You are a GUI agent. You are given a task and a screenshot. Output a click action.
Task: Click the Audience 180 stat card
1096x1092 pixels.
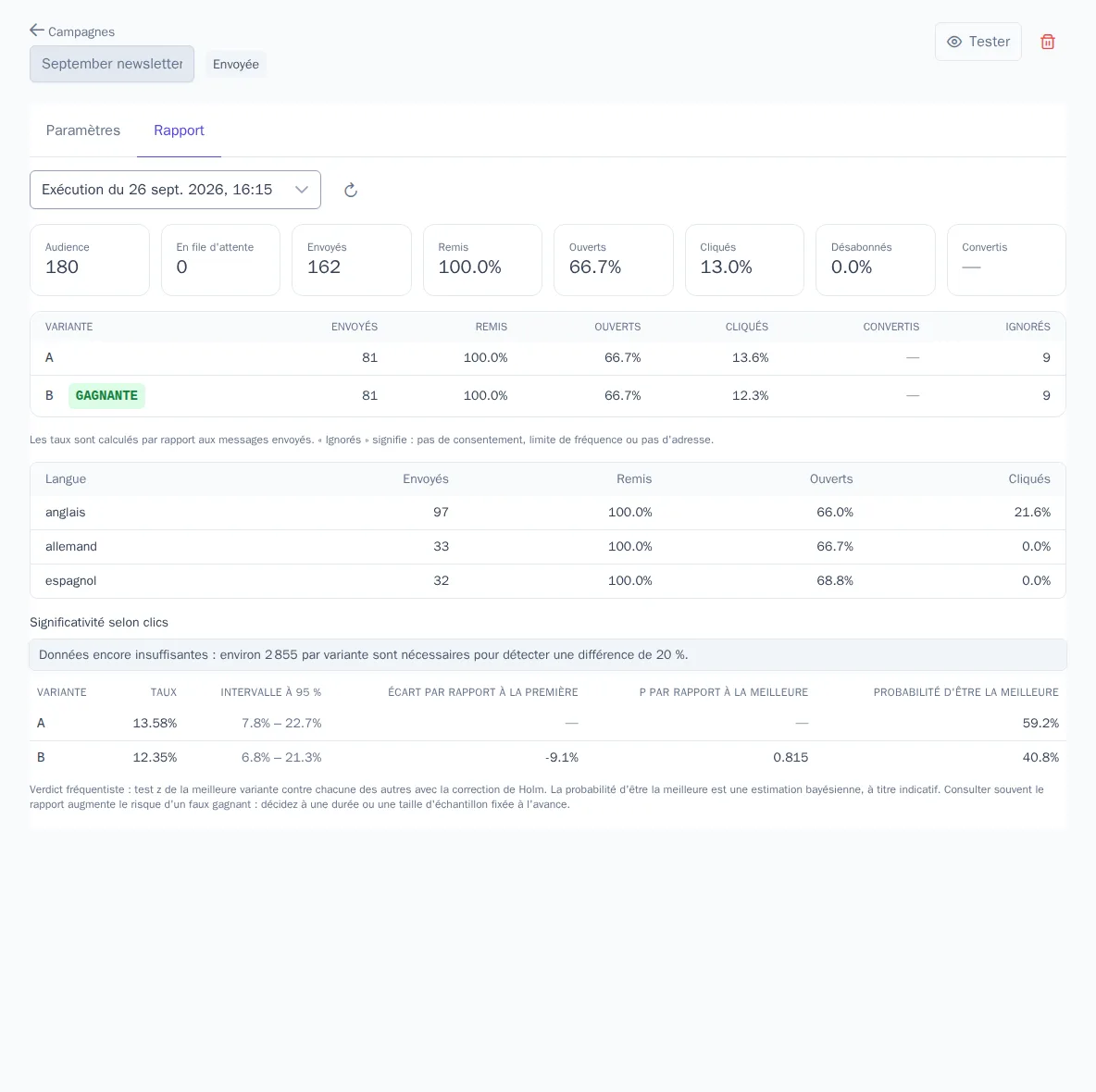click(90, 260)
